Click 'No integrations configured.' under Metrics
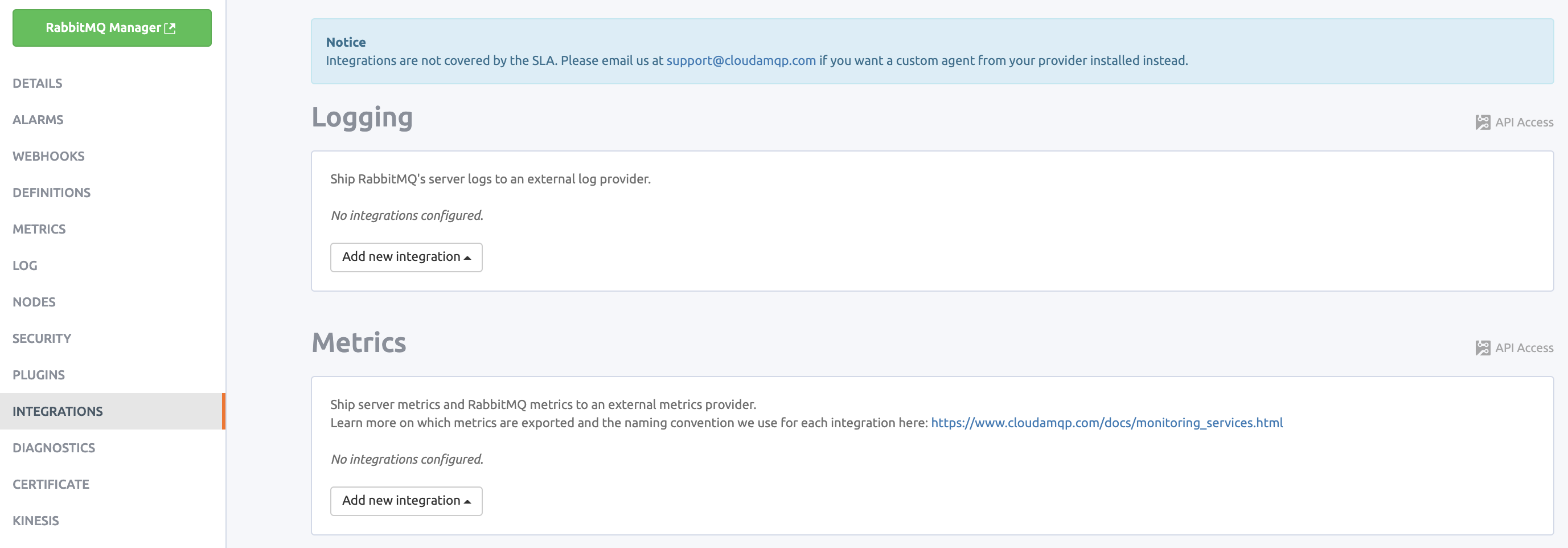 tap(407, 460)
